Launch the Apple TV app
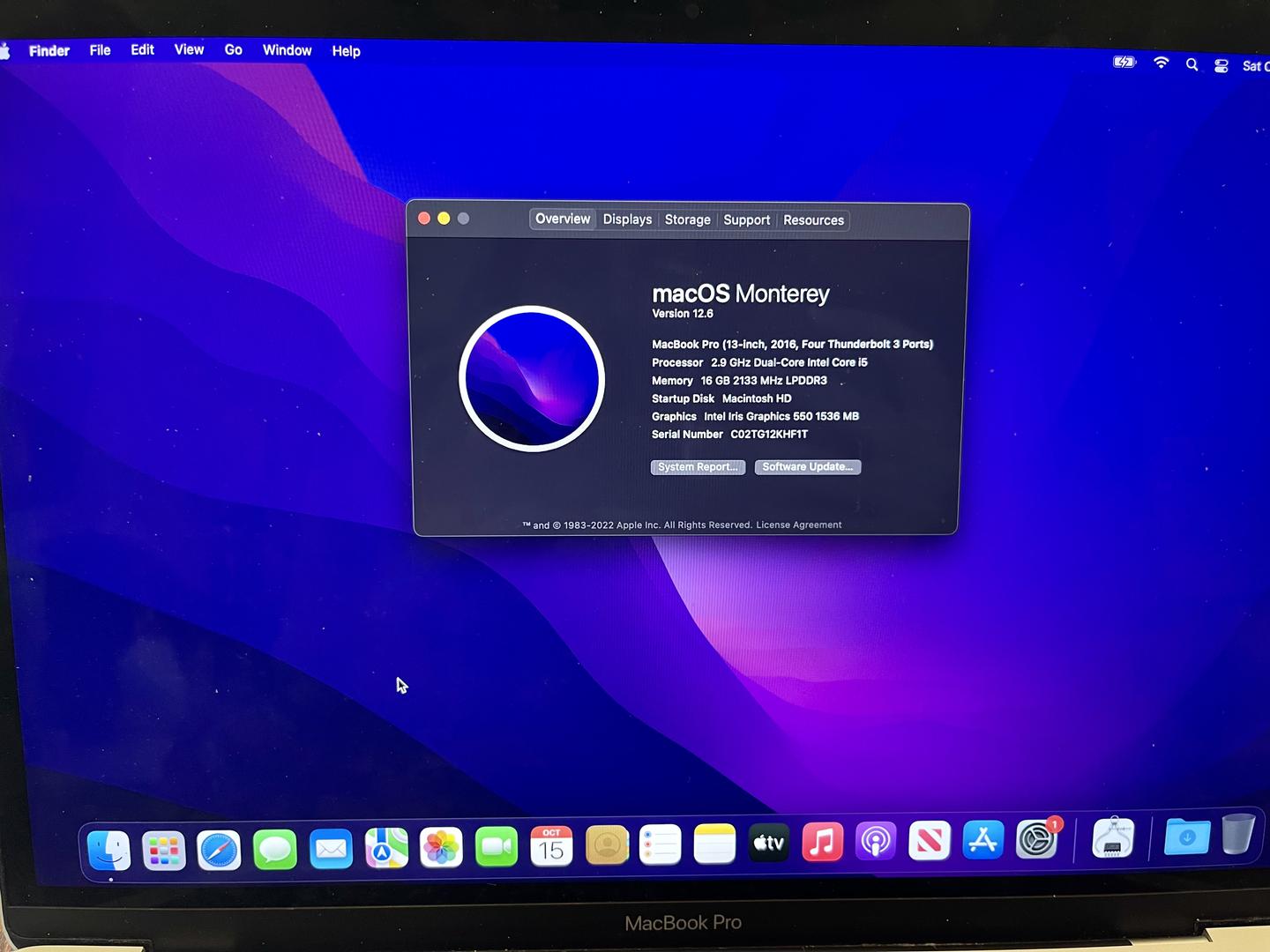The image size is (1270, 952). pos(769,844)
